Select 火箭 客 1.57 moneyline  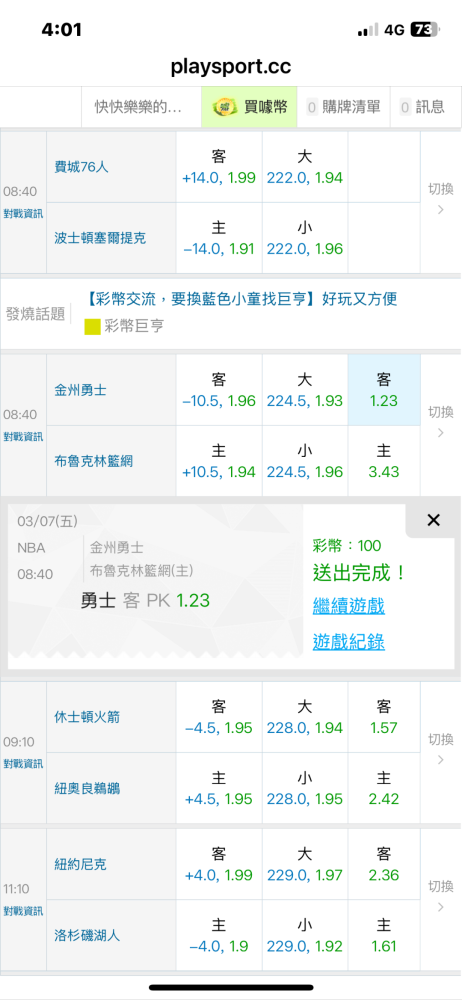(x=384, y=717)
